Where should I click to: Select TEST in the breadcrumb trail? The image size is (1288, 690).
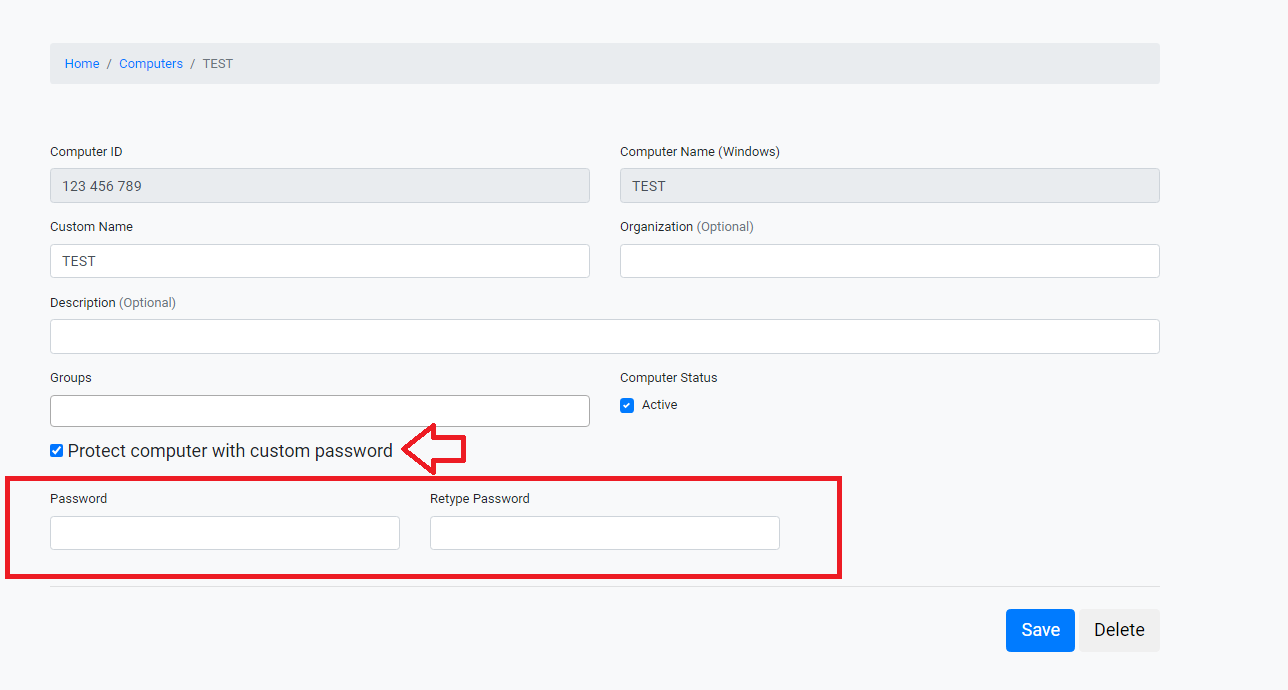(x=217, y=63)
